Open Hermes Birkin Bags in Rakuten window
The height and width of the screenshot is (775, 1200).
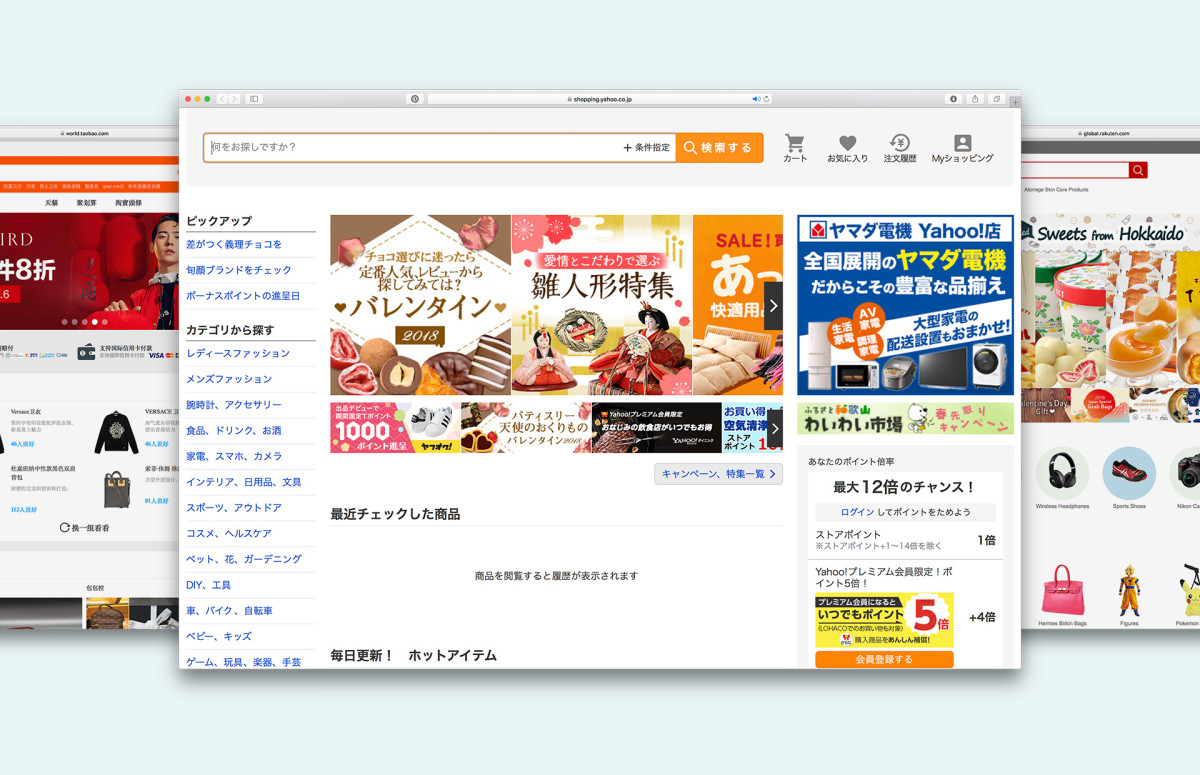pos(1062,596)
